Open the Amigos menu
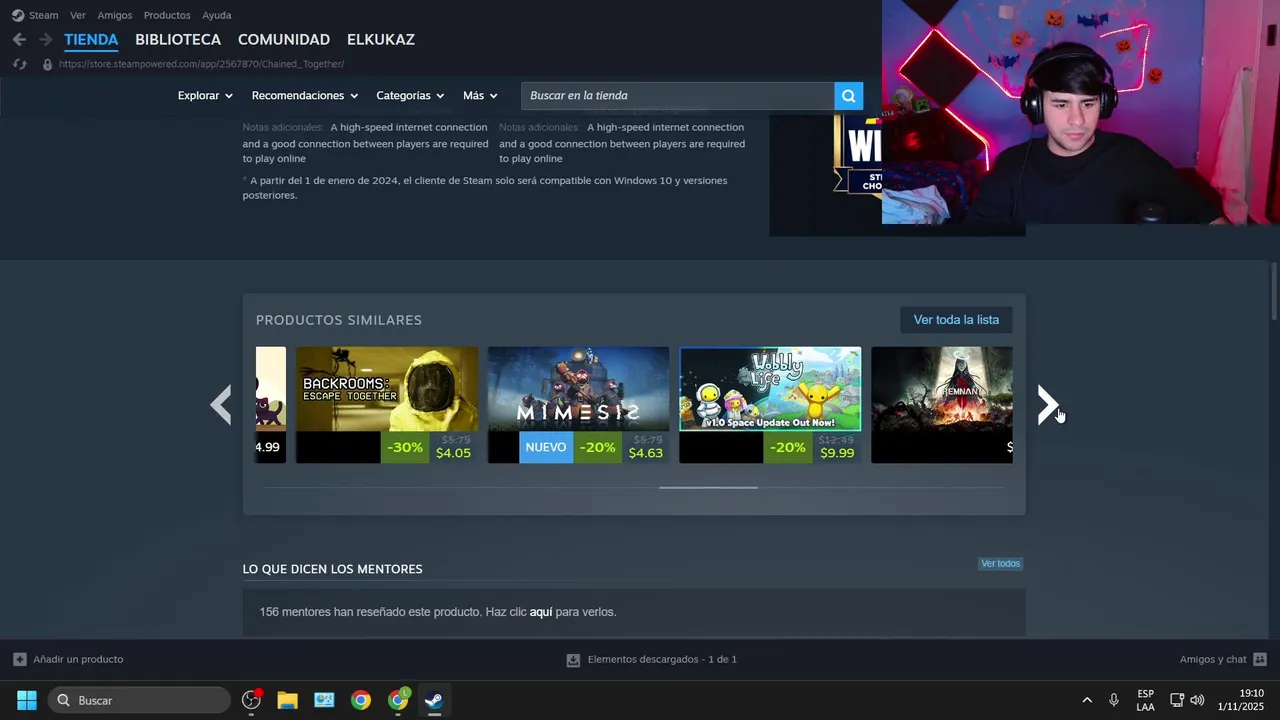This screenshot has width=1280, height=720. coord(114,15)
